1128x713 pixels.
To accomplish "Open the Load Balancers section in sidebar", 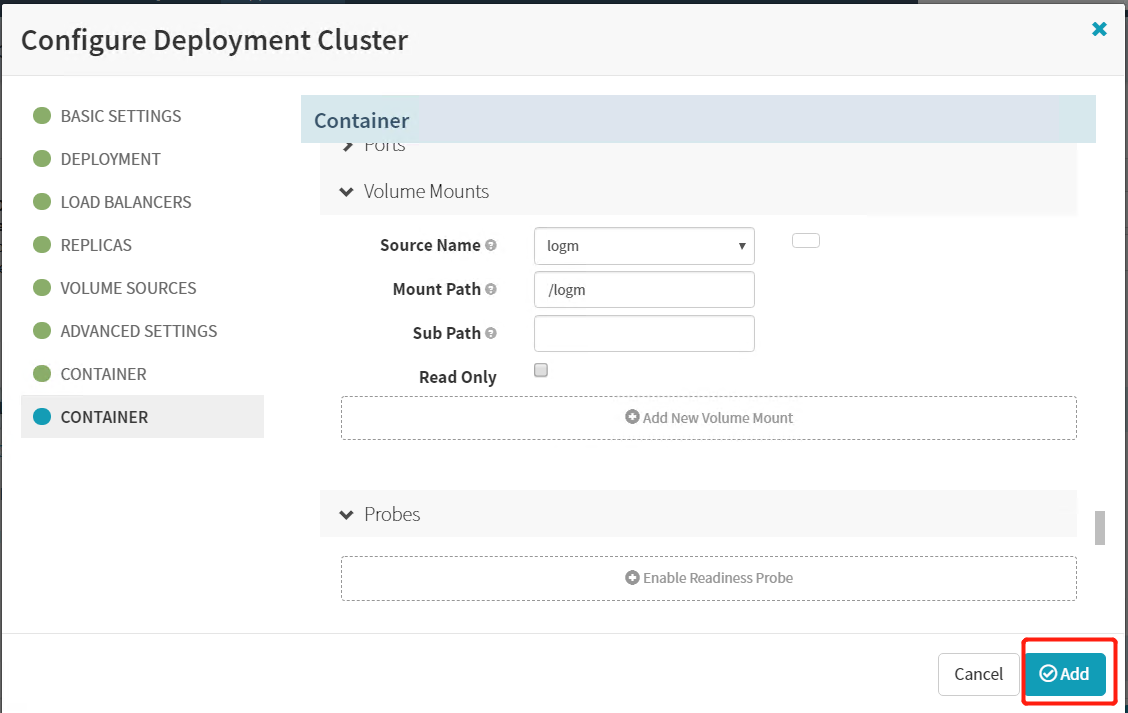I will point(125,202).
